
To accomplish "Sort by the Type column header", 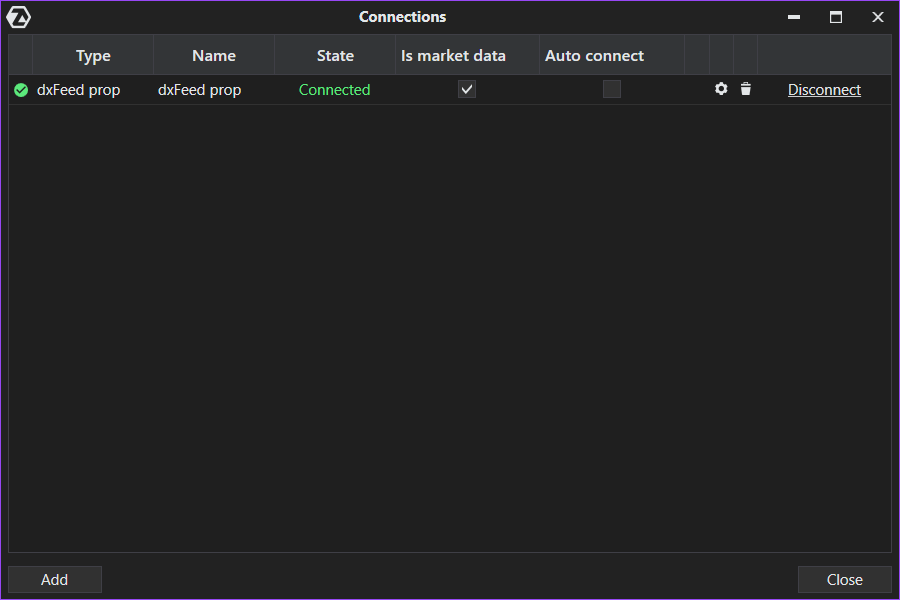I will click(x=93, y=56).
